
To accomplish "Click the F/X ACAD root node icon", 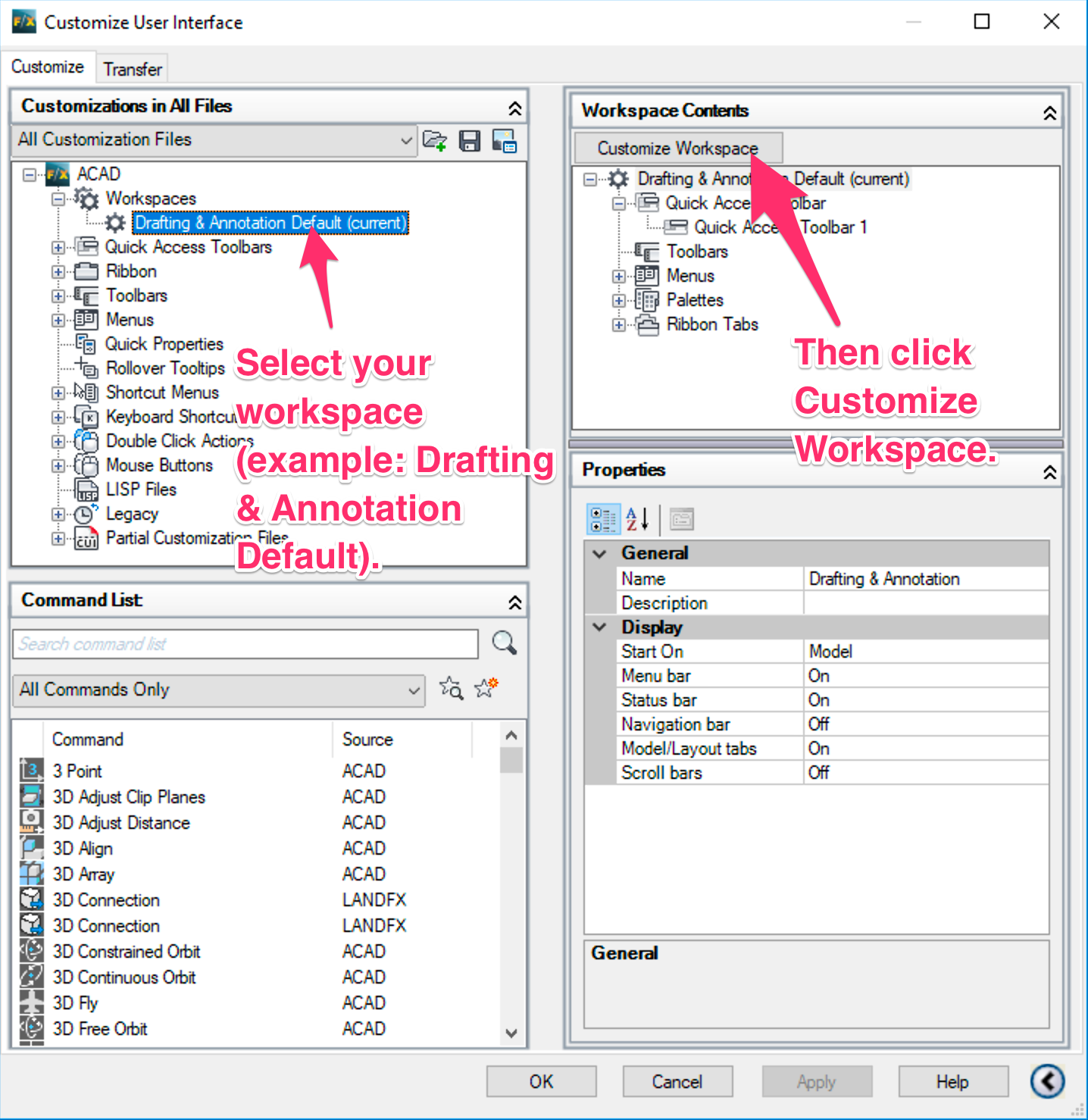I will click(58, 174).
